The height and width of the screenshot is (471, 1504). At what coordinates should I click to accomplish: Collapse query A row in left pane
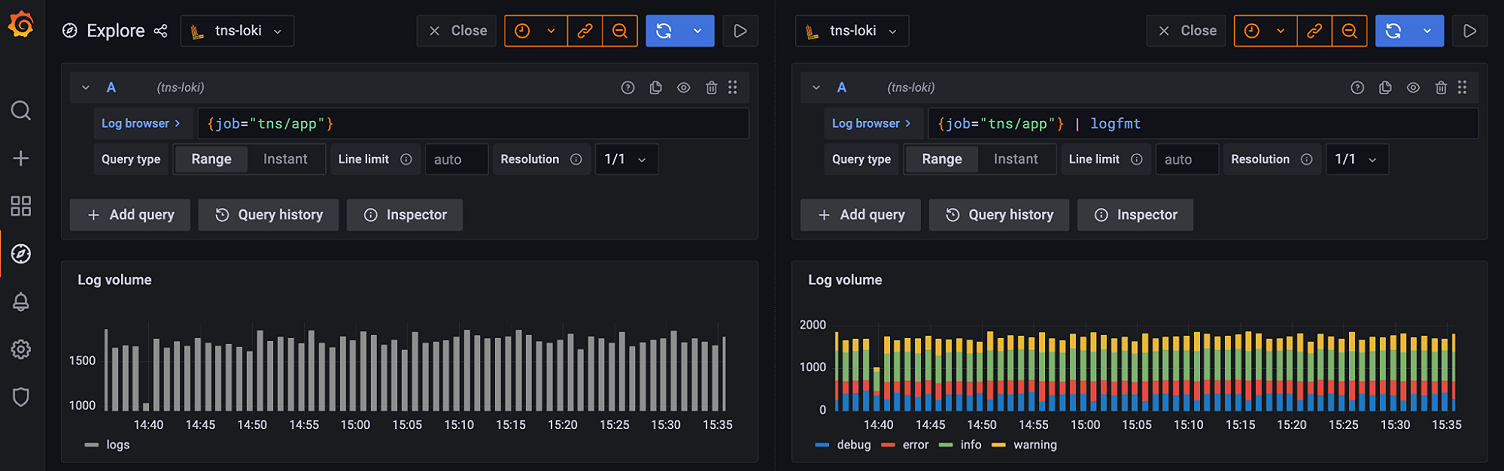pos(86,88)
